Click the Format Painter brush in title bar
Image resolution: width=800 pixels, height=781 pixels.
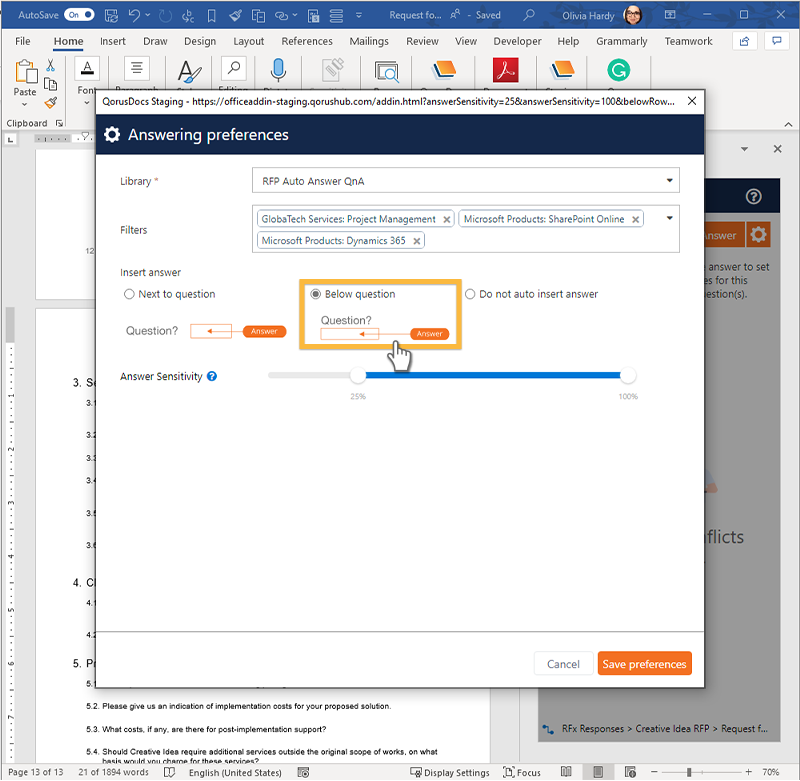(235, 16)
